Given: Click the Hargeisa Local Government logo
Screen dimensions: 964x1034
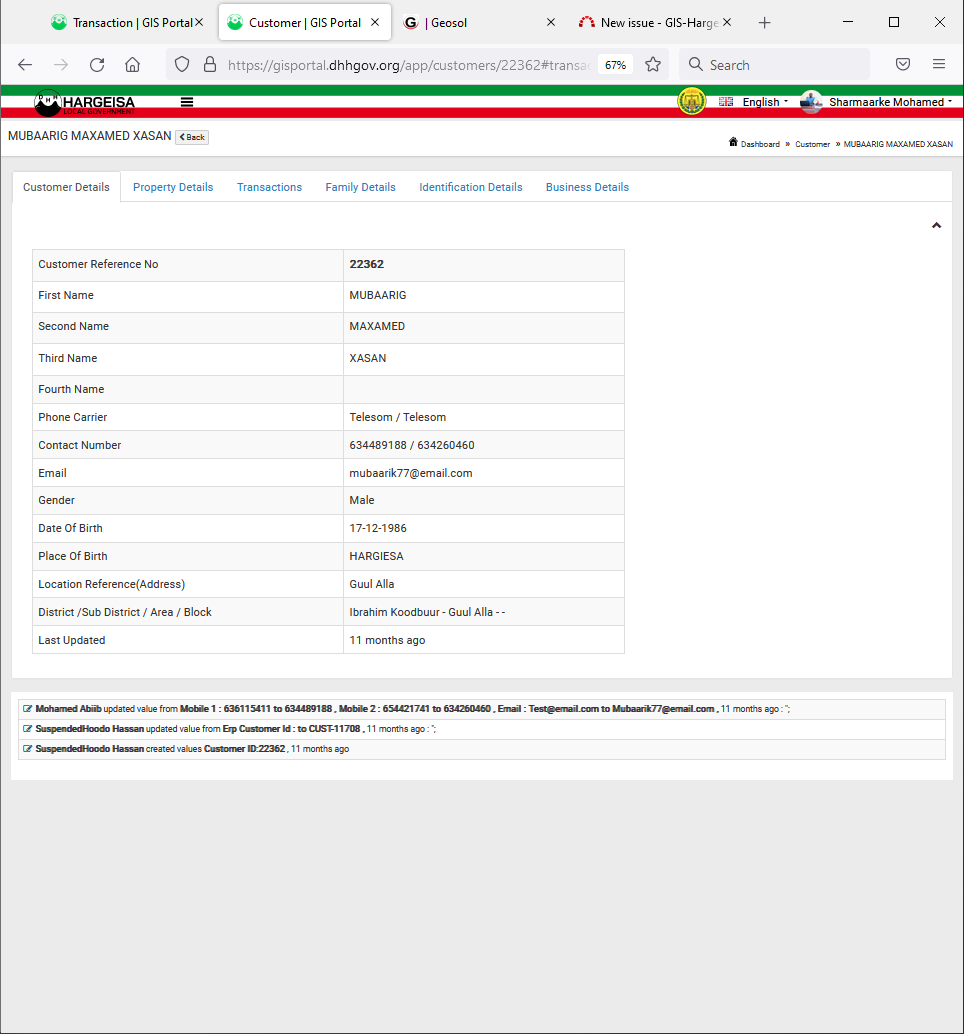Looking at the screenshot, I should pyautogui.click(x=84, y=102).
